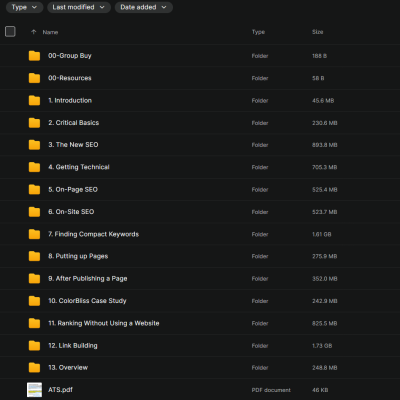
Task: Select the 12. Link Building folder name
Action: [x=73, y=345]
